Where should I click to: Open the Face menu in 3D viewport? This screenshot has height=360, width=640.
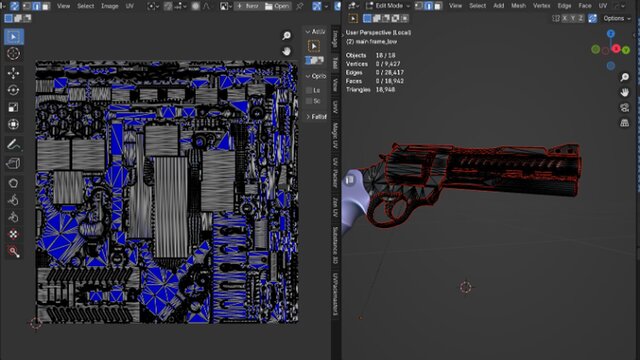click(584, 6)
